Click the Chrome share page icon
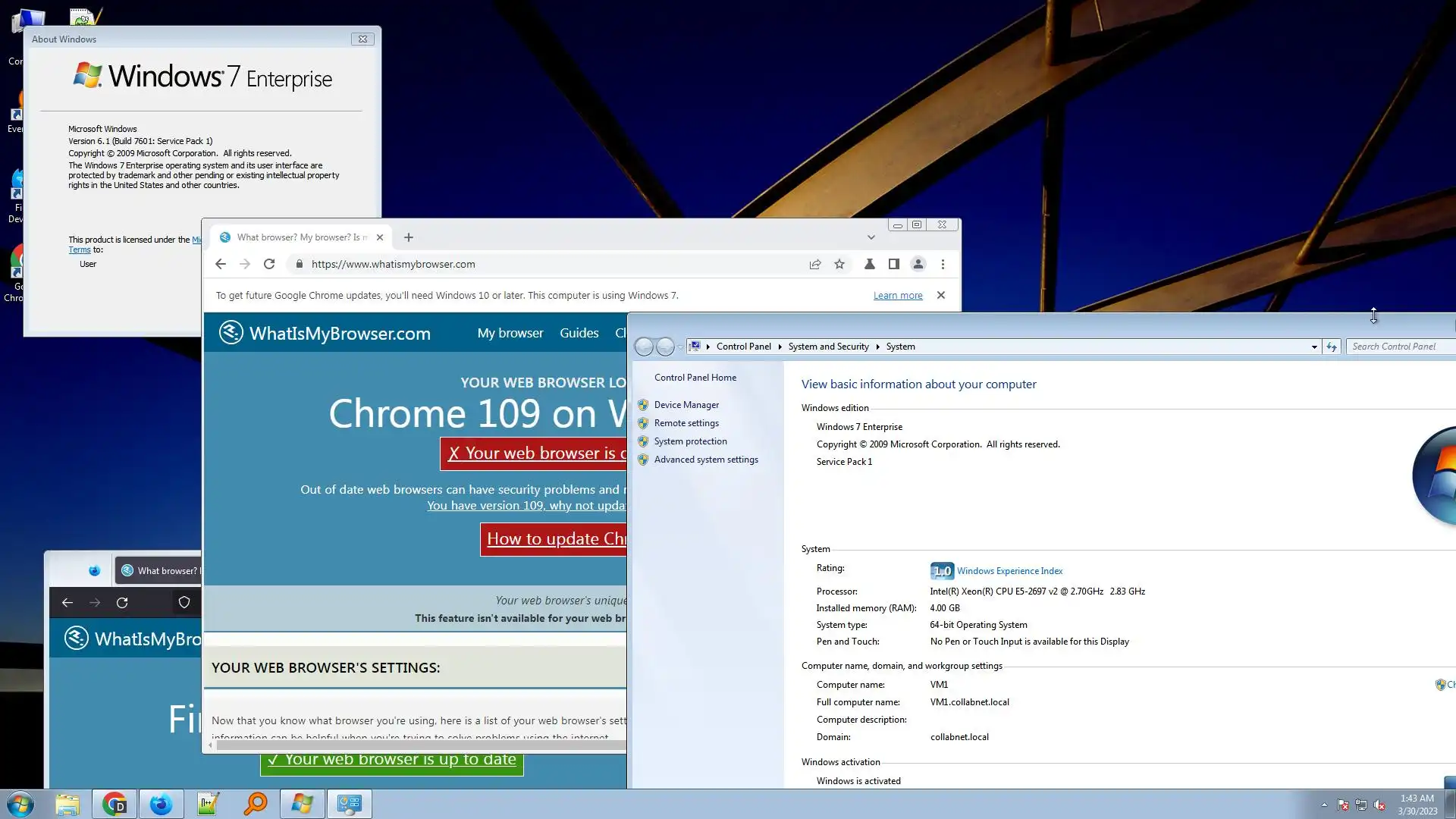 815,264
